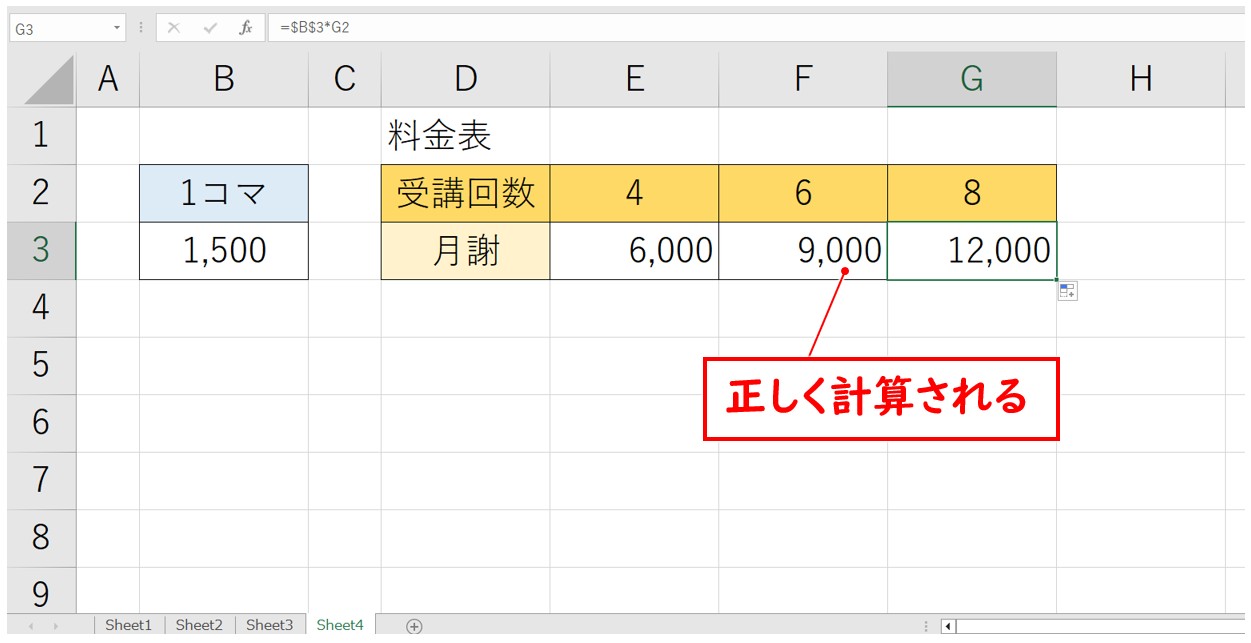Select row 5 header
1251x643 pixels.
tap(41, 366)
